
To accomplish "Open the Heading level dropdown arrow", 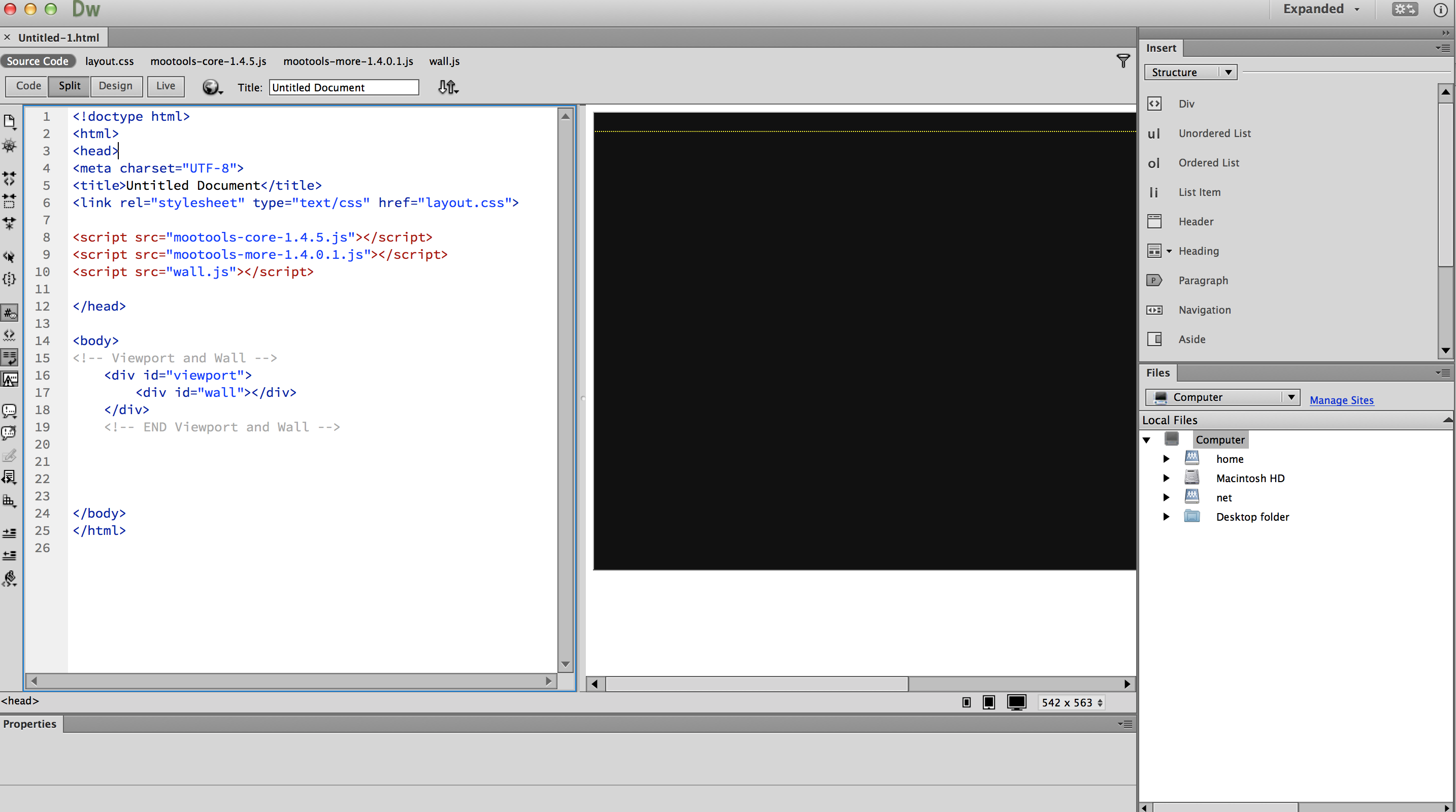I will coord(1169,251).
